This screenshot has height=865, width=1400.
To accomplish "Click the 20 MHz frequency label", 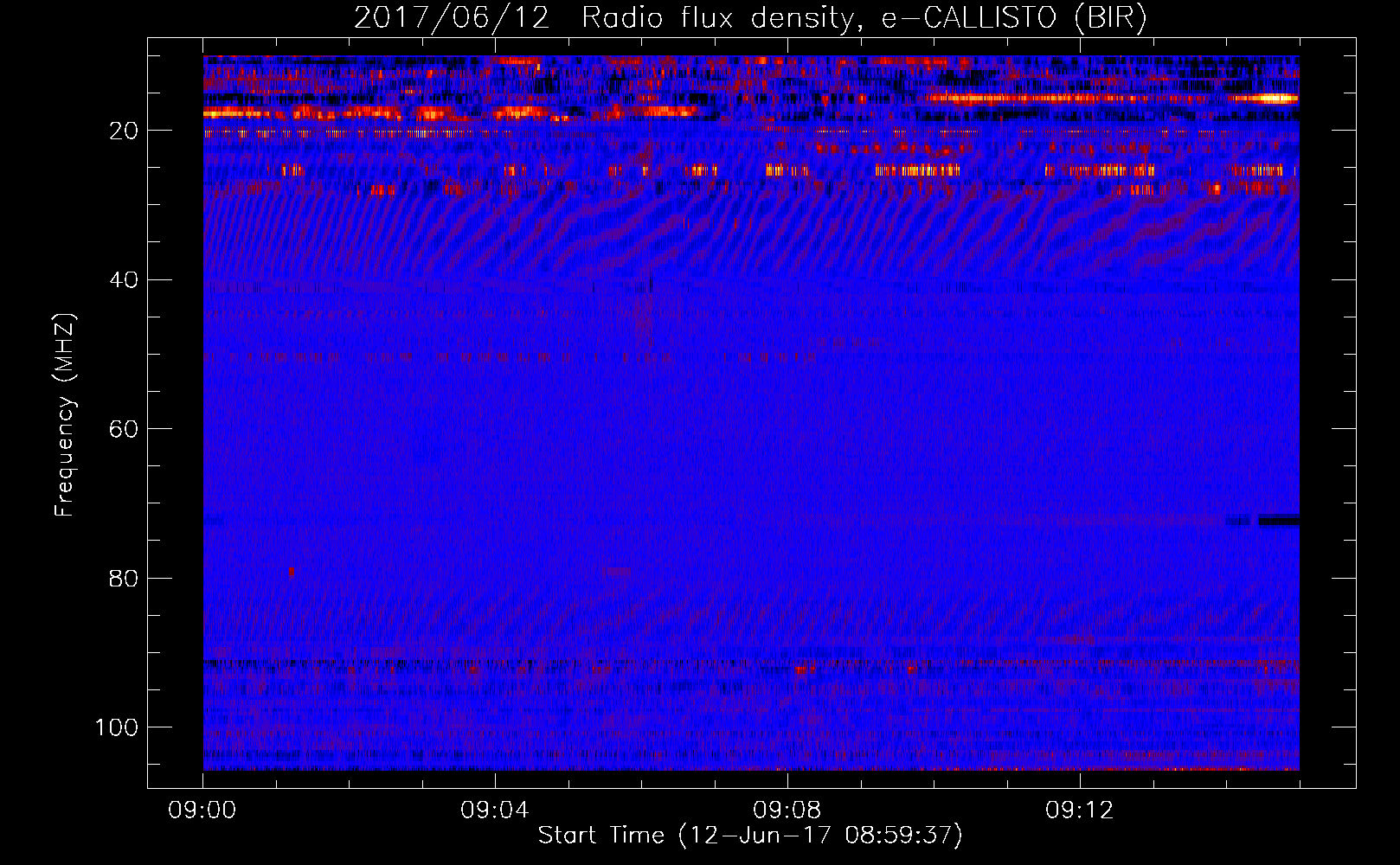I will point(124,131).
